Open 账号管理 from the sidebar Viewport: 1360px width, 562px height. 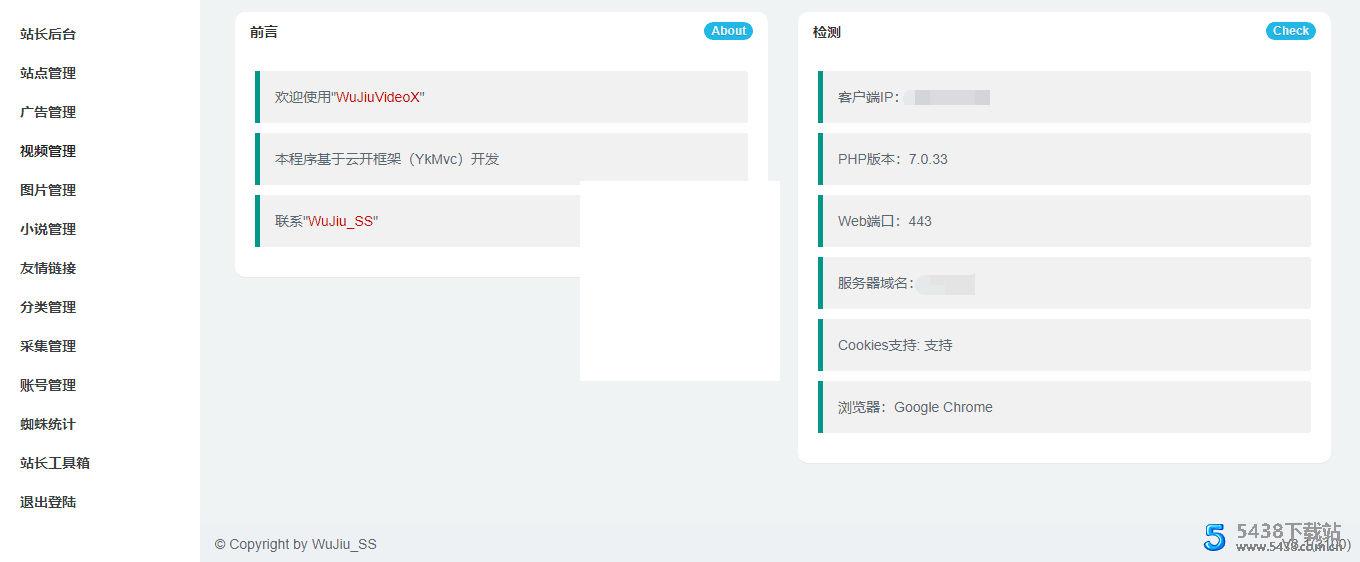tap(48, 385)
